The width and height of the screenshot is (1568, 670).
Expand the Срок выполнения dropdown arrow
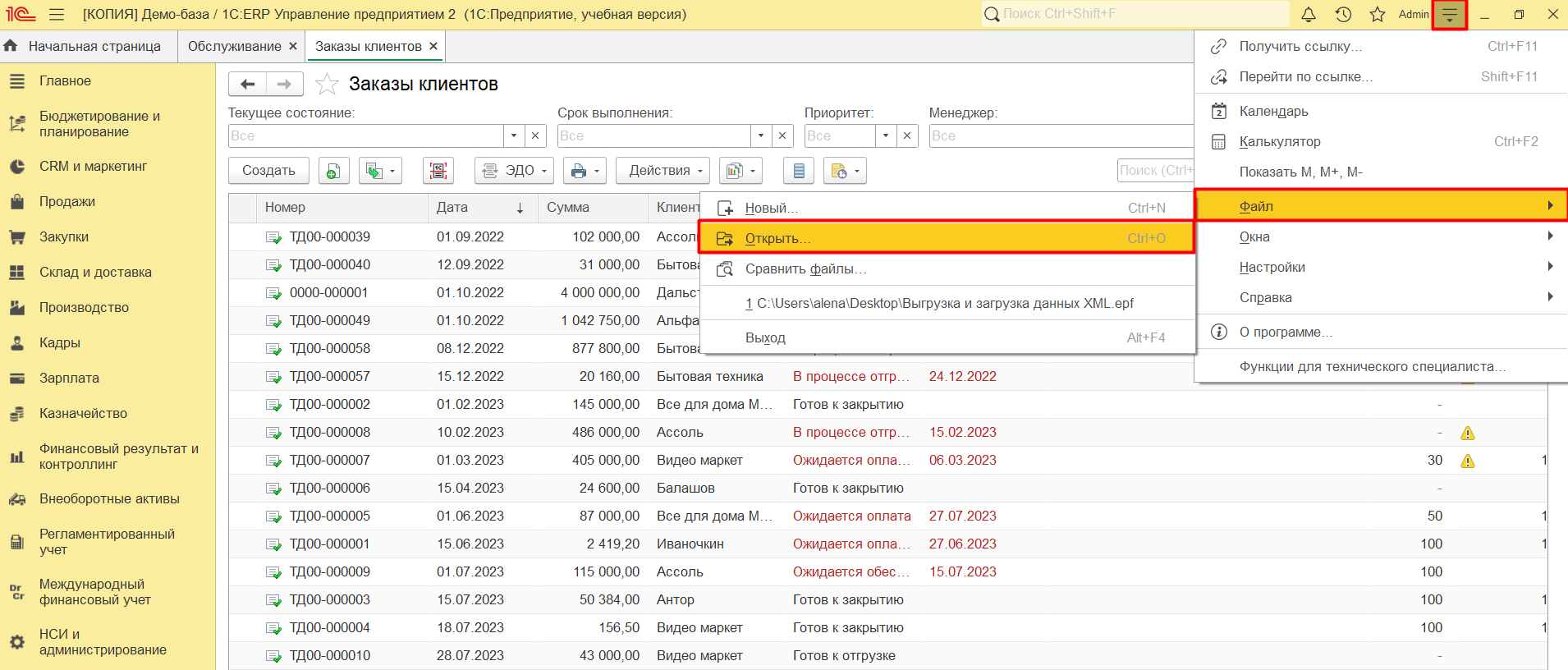click(761, 135)
